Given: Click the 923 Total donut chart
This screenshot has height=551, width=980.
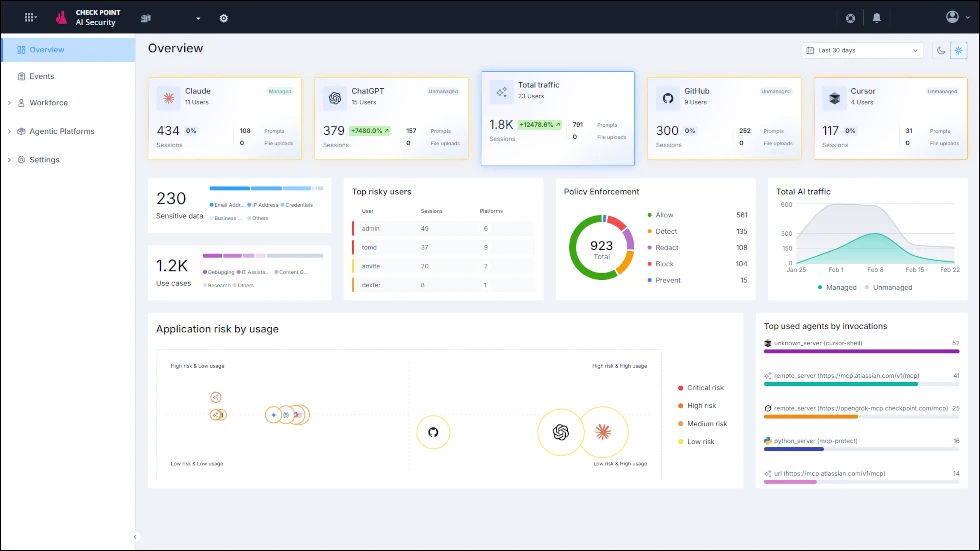Looking at the screenshot, I should coord(601,247).
